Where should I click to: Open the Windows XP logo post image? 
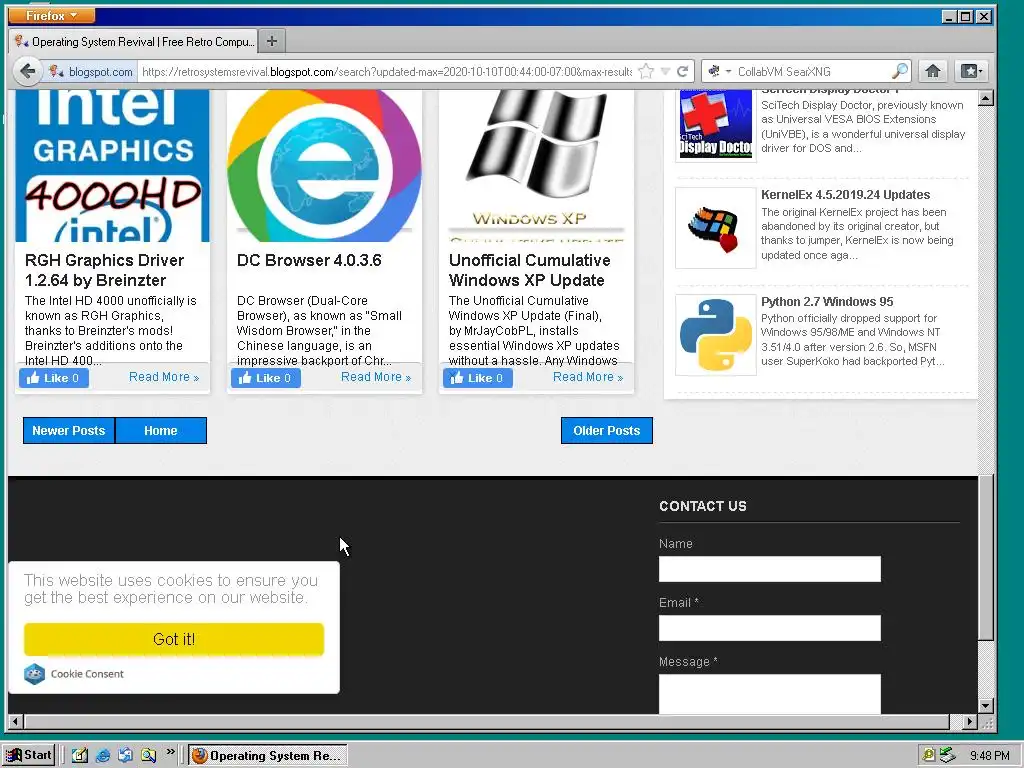pos(537,165)
